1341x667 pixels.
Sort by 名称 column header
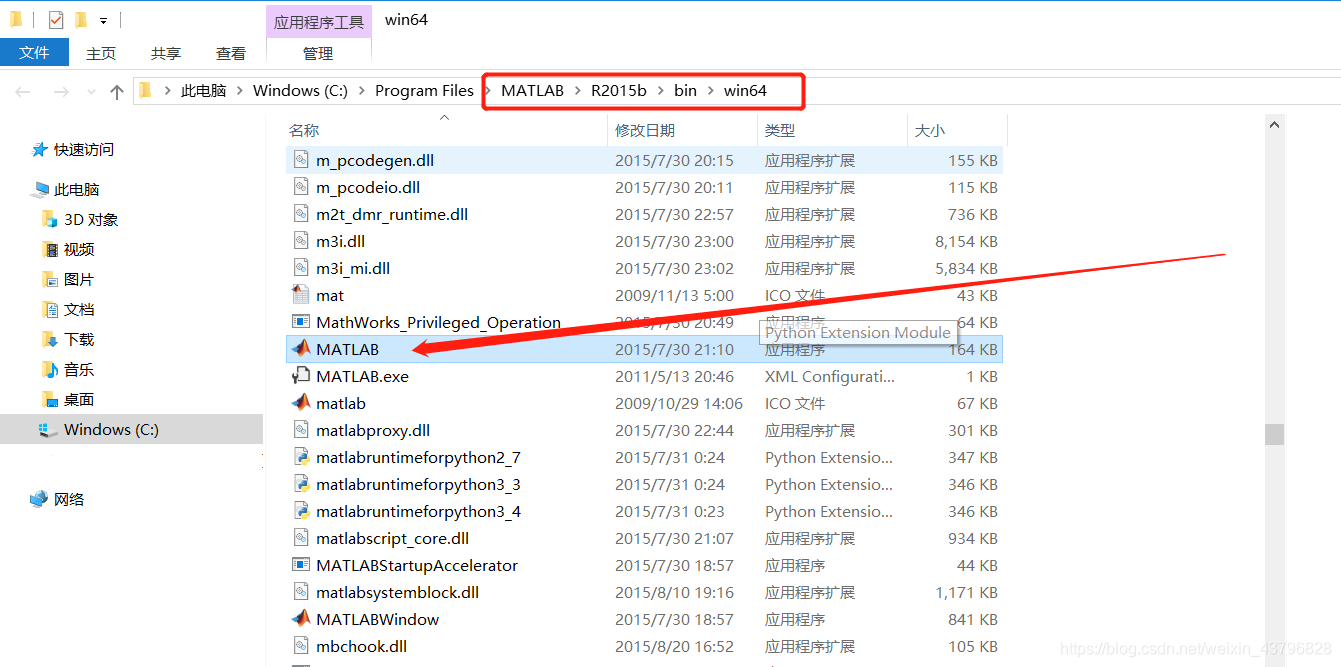446,130
